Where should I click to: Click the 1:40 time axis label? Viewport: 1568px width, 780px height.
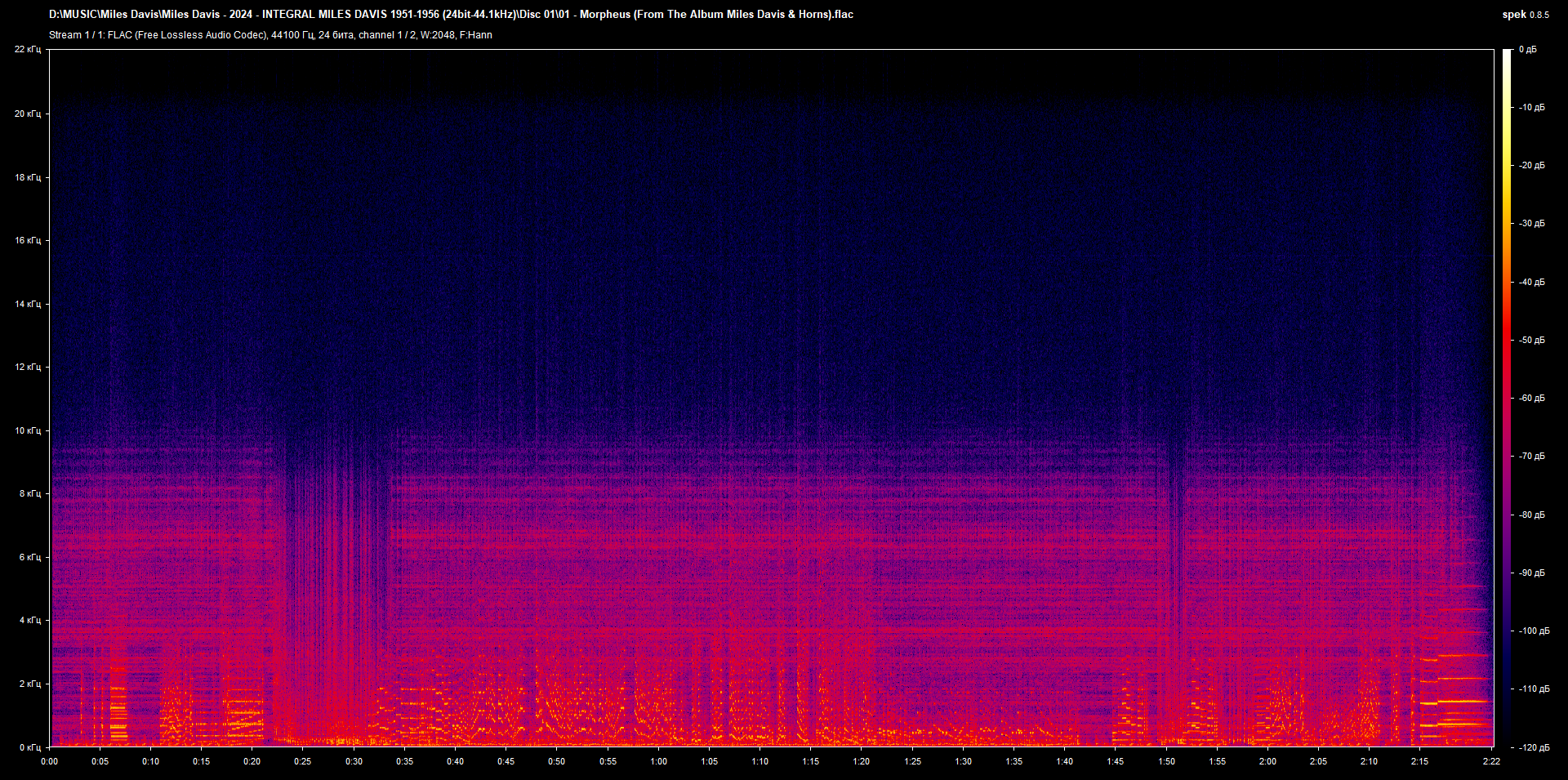[1064, 761]
